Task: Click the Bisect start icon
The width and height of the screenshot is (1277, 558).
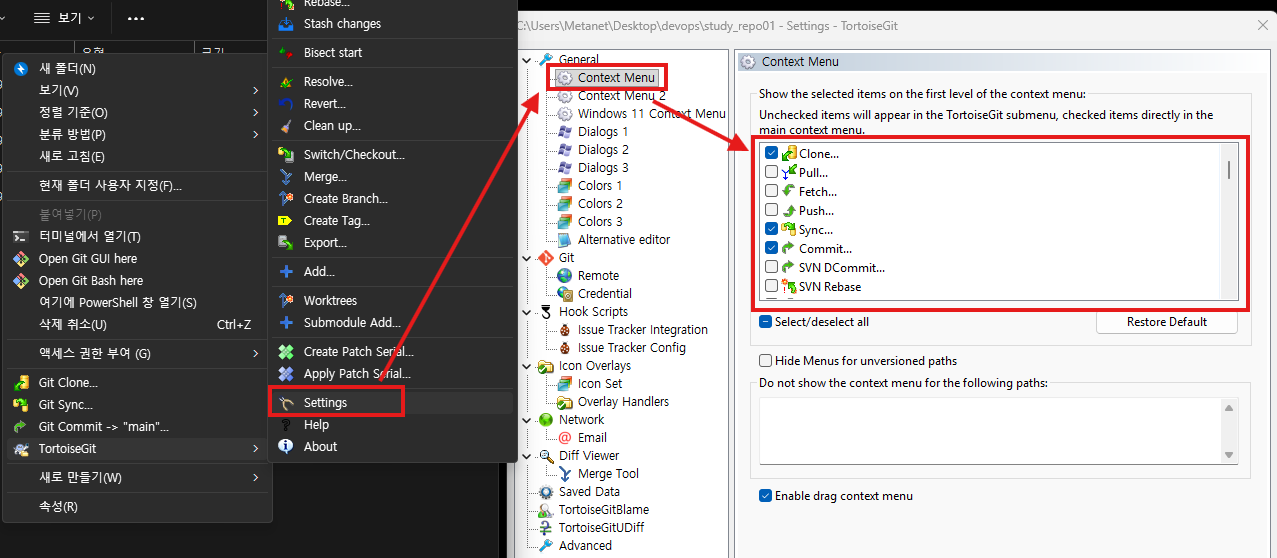Action: [286, 52]
